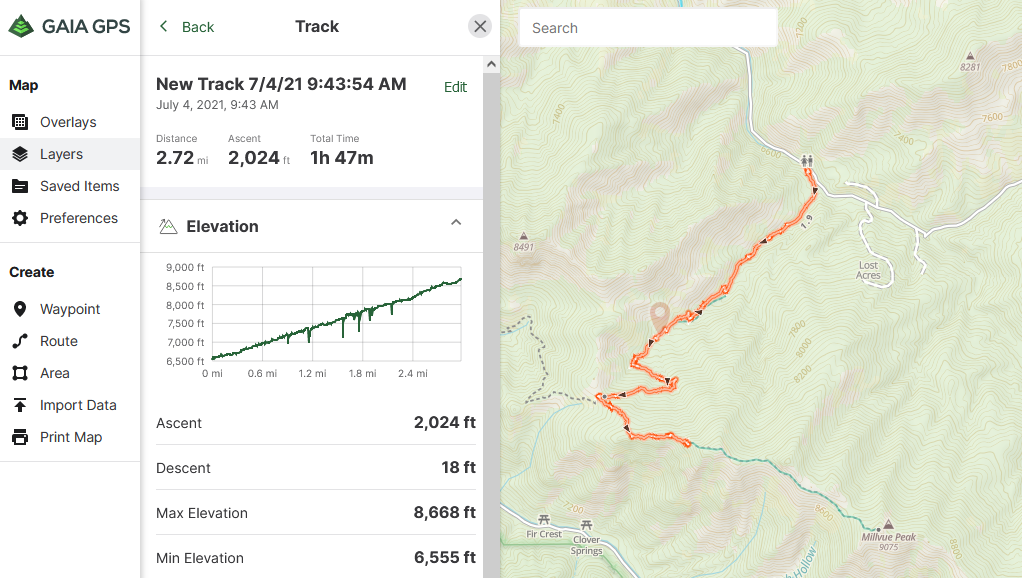Go back using the Back chevron
Viewport: 1022px width, 578px height.
tap(164, 27)
